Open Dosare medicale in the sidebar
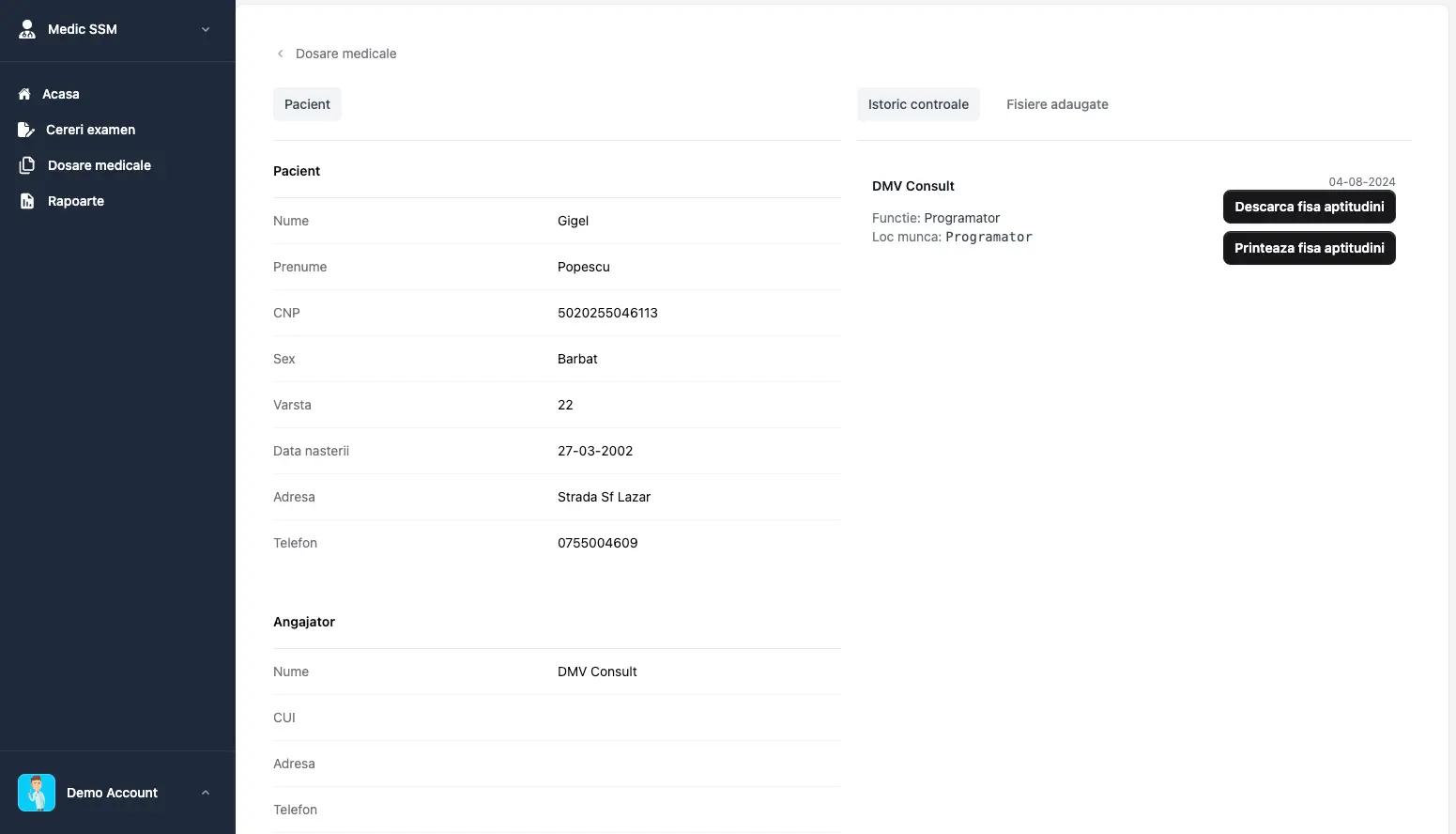1456x834 pixels. tap(100, 165)
